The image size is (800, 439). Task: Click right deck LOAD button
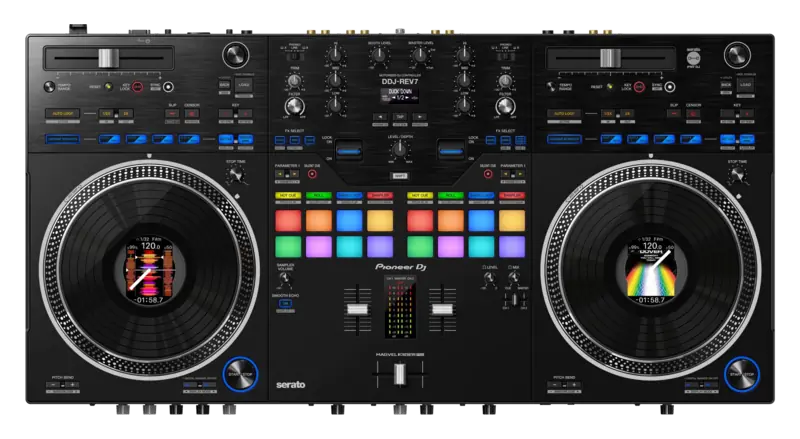tap(745, 85)
